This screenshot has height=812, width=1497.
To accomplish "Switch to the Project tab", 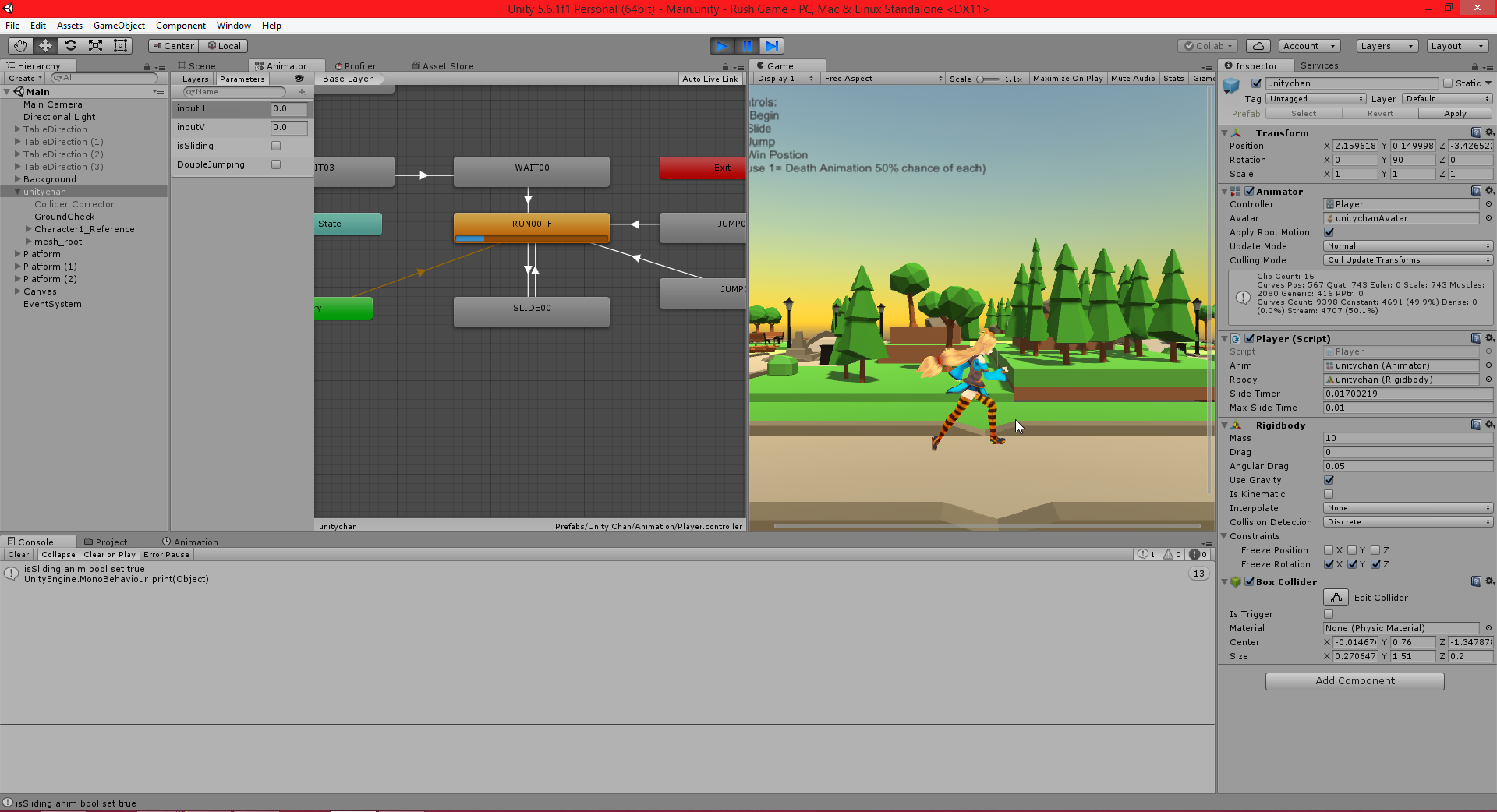I will coord(105,542).
